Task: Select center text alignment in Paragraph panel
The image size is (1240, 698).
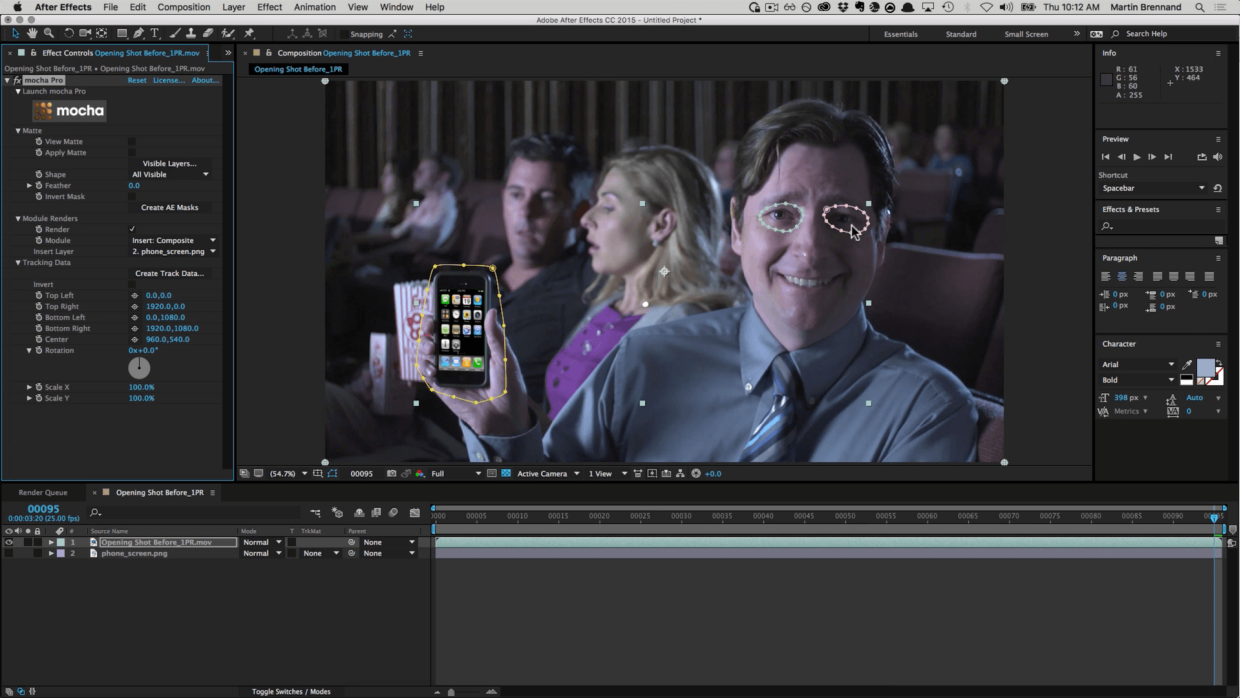Action: pyautogui.click(x=1121, y=276)
